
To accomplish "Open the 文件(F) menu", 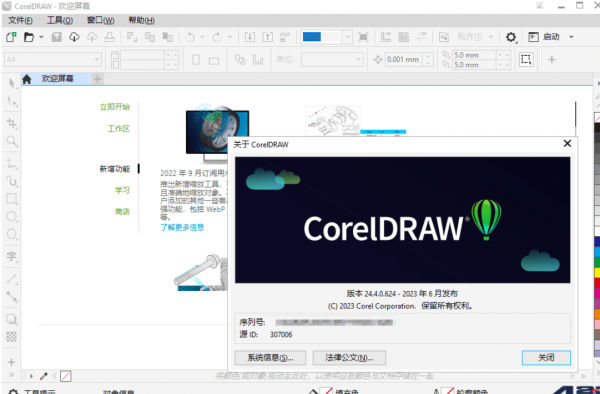I will pyautogui.click(x=20, y=21).
